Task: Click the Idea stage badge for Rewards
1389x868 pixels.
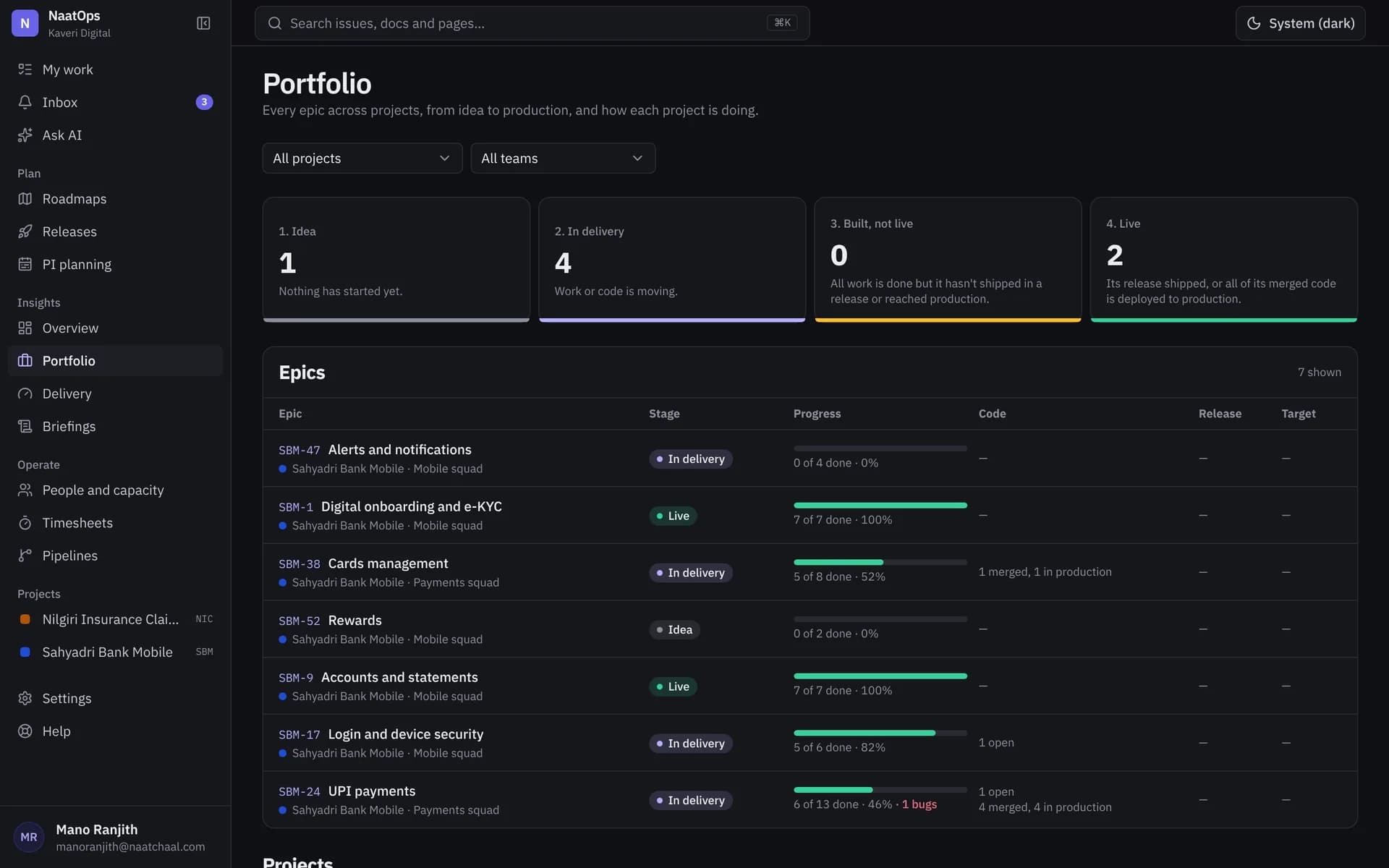Action: [674, 630]
